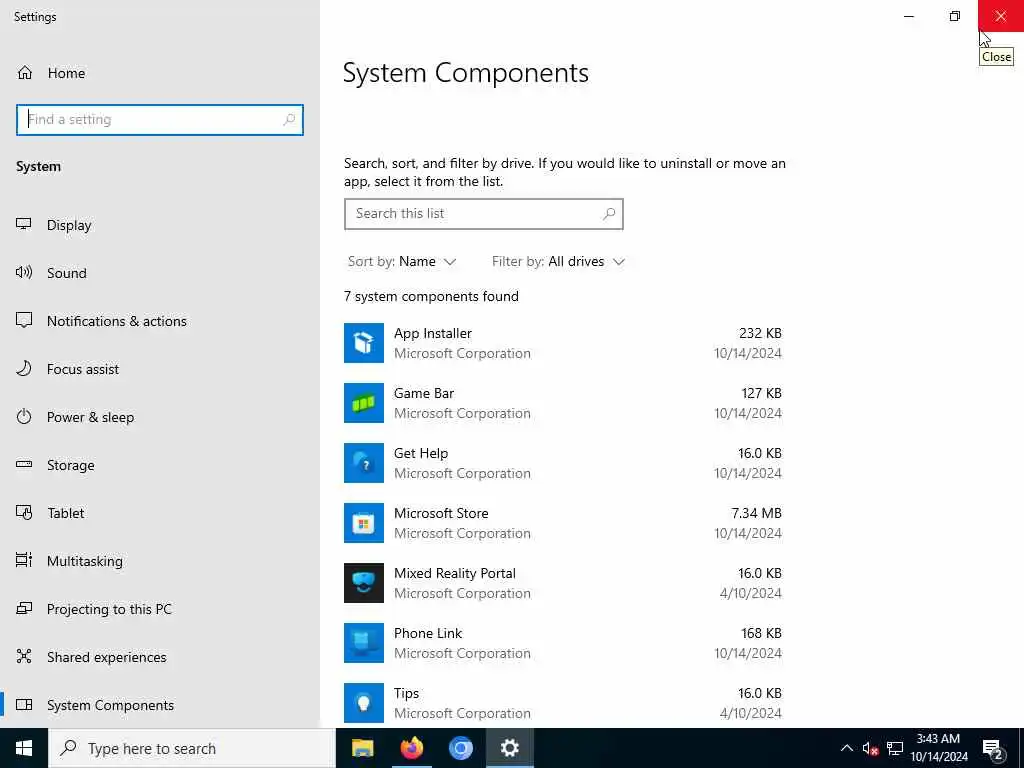Screen dimensions: 1024x768
Task: Open the Sort by Name dropdown
Action: 402,261
